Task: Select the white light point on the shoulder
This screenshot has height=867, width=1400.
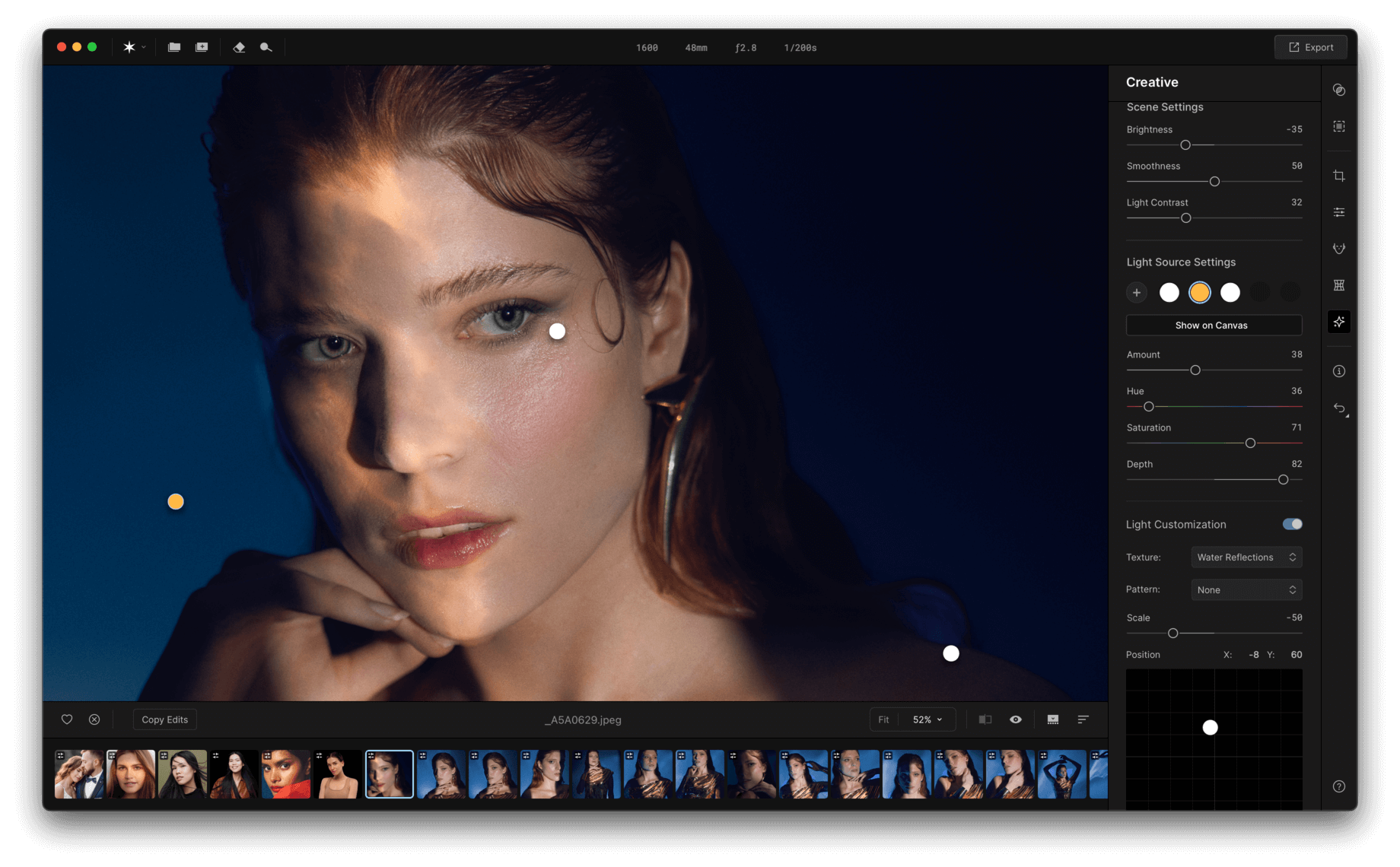Action: [x=951, y=653]
